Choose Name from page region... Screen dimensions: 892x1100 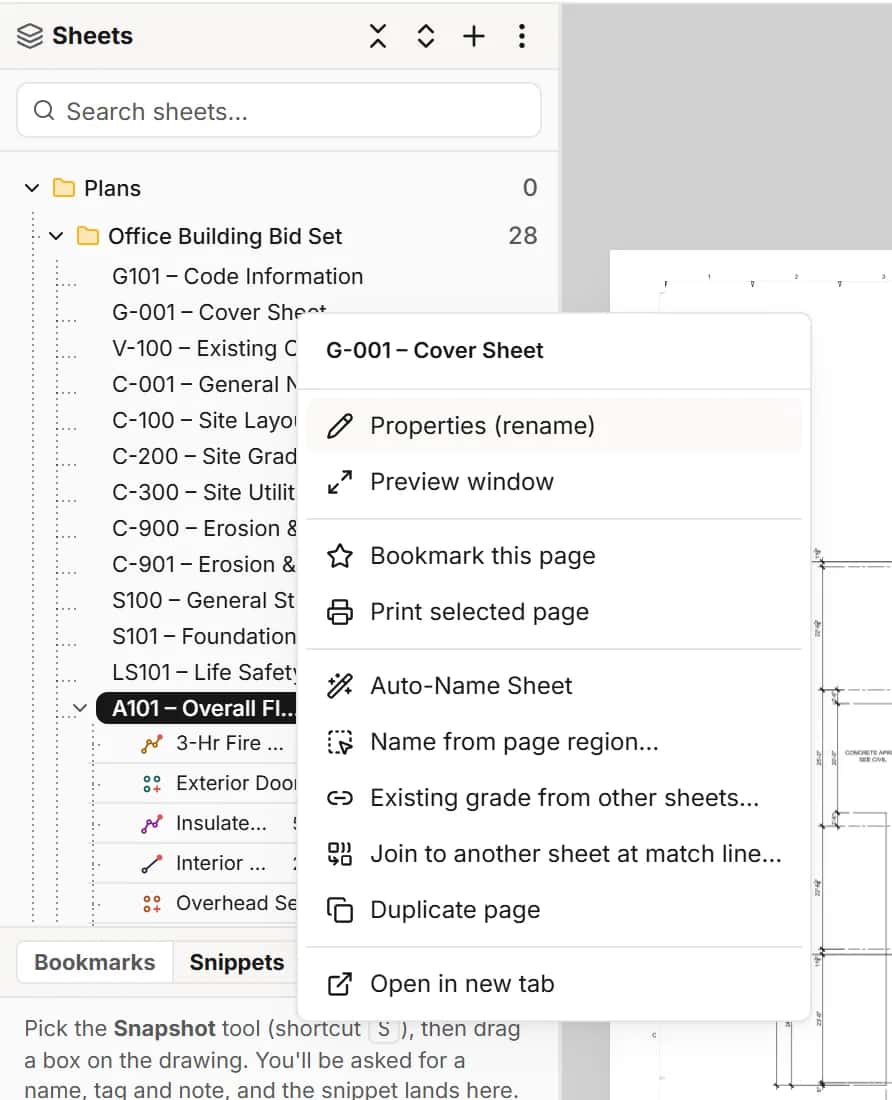(554, 742)
